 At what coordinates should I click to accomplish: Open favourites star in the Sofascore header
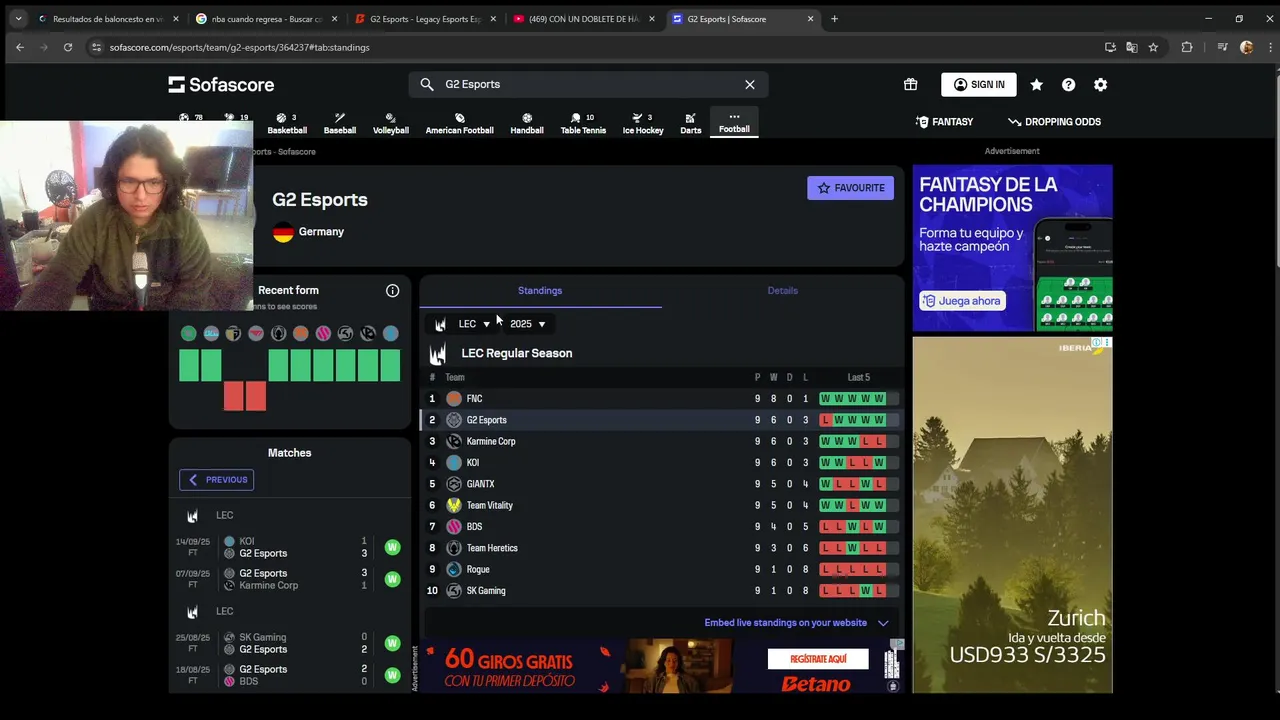click(x=1037, y=85)
